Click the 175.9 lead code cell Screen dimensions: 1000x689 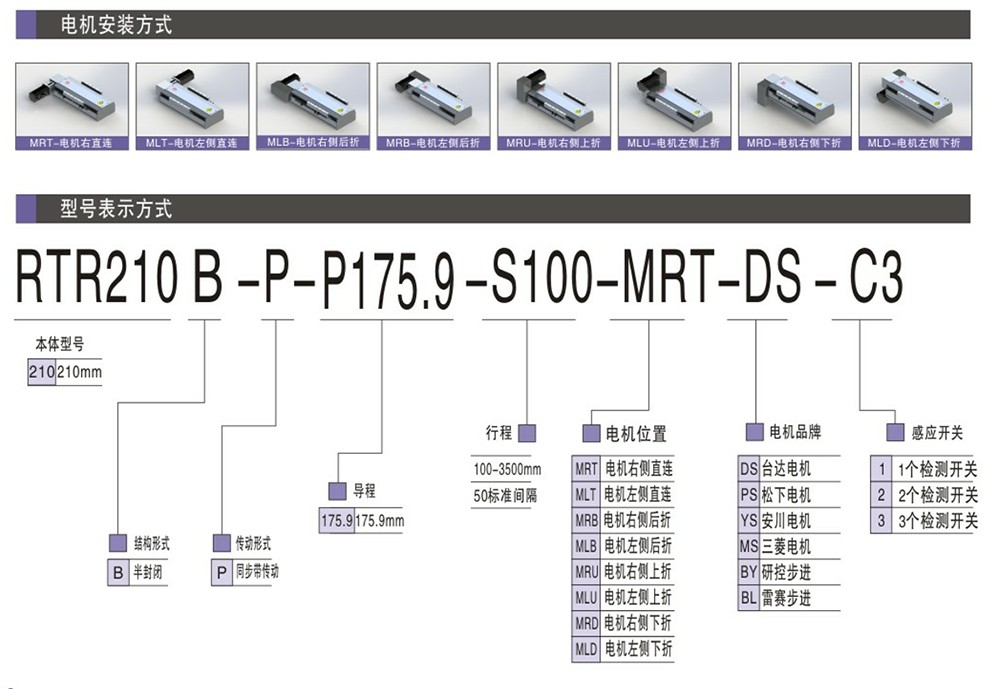(x=336, y=521)
